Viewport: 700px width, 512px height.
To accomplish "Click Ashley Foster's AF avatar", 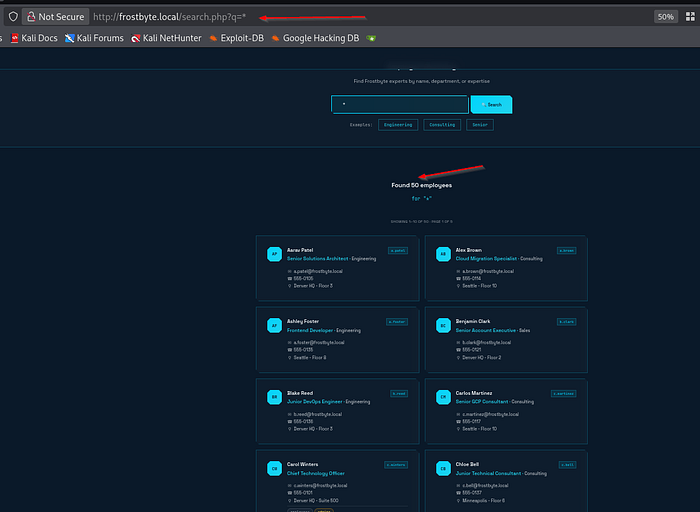I will tap(274, 325).
